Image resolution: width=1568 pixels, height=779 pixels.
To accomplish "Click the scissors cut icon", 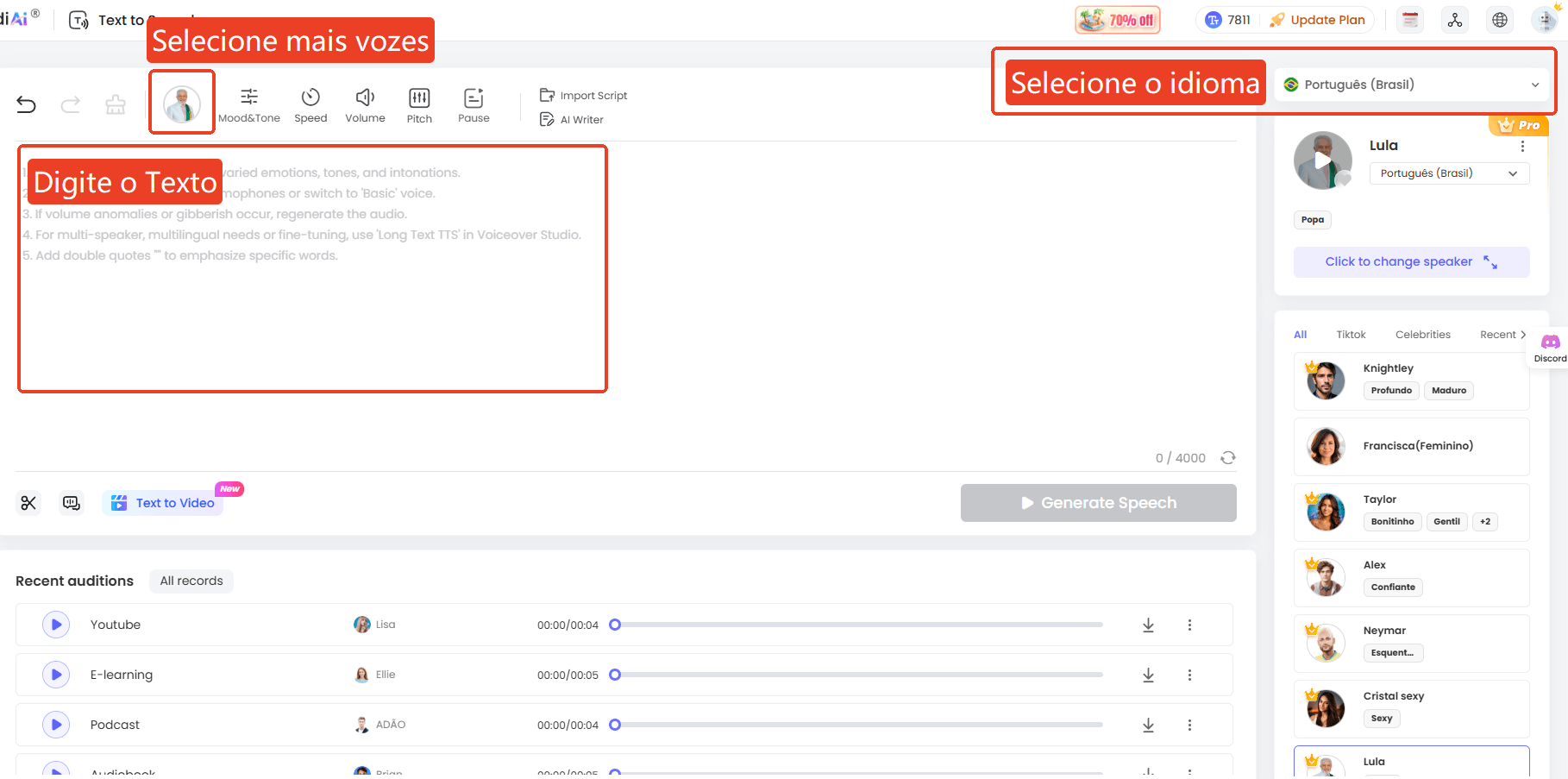I will [28, 503].
